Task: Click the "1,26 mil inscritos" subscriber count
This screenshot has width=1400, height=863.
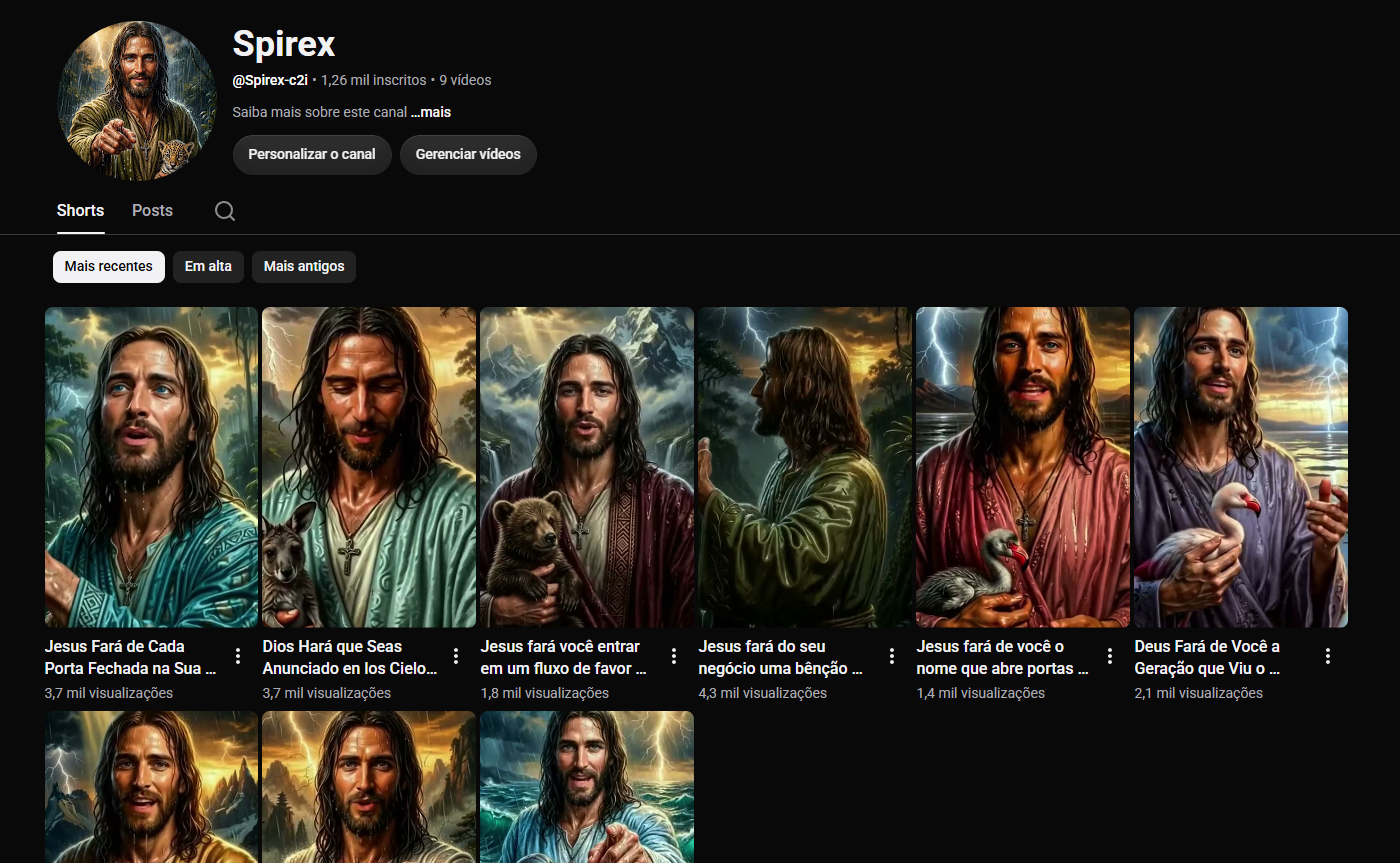Action: pyautogui.click(x=374, y=80)
